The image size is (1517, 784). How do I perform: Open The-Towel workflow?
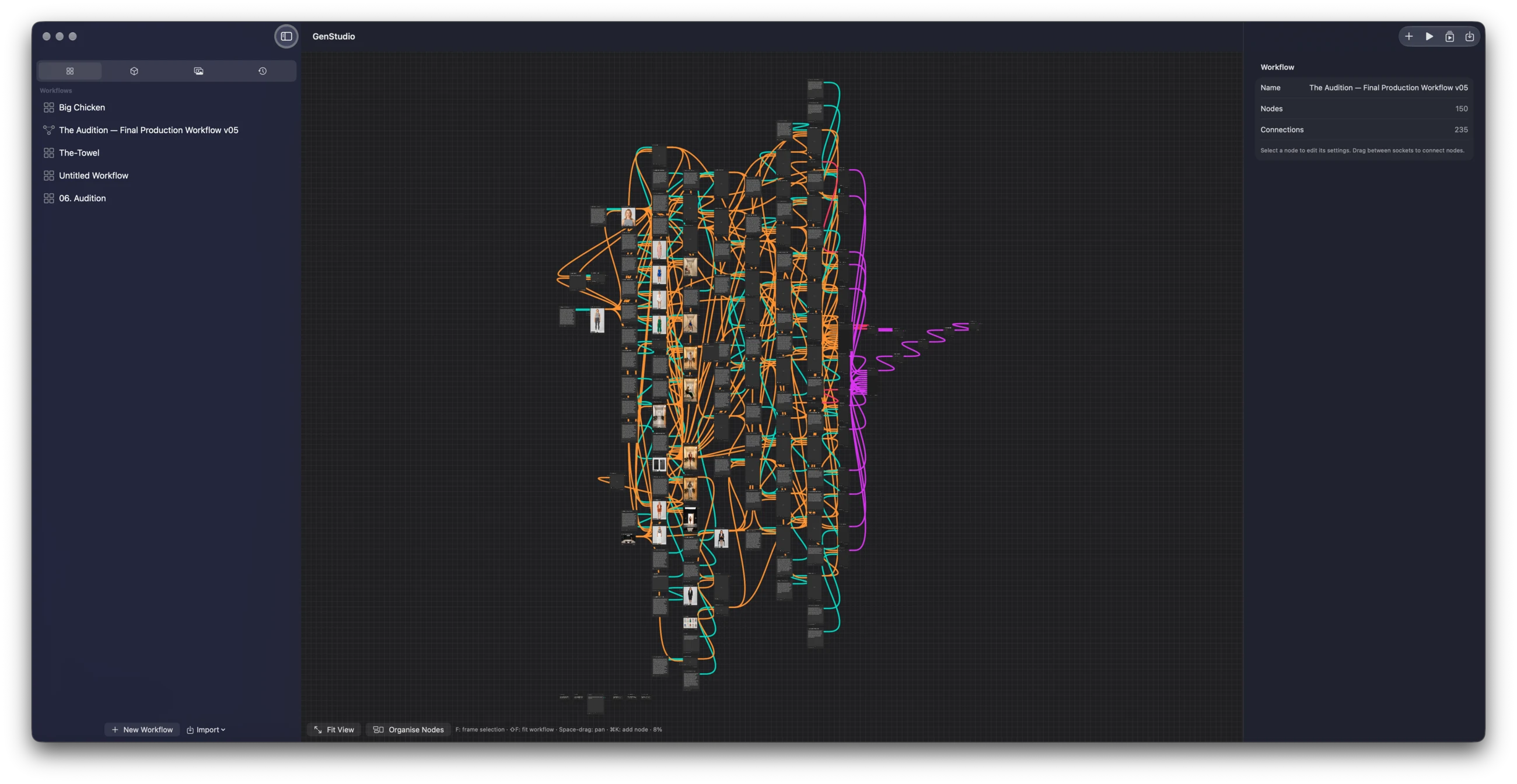tap(167, 153)
